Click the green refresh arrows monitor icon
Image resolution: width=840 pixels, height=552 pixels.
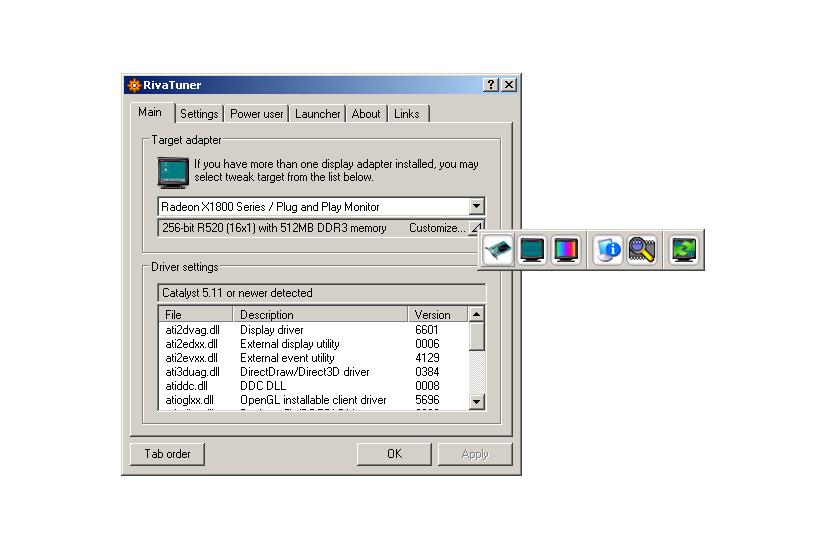(684, 250)
